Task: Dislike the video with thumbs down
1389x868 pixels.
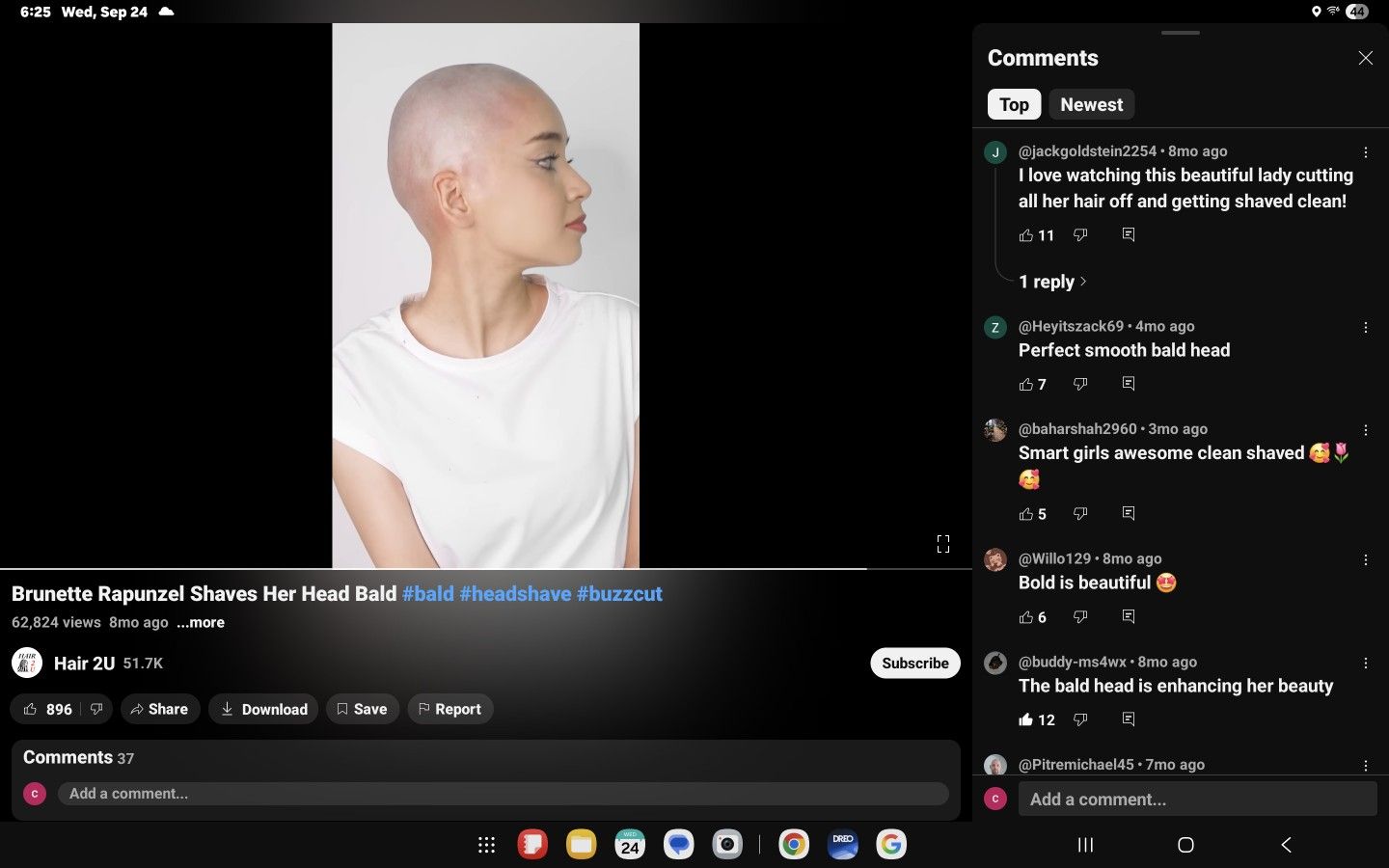Action: click(x=96, y=709)
